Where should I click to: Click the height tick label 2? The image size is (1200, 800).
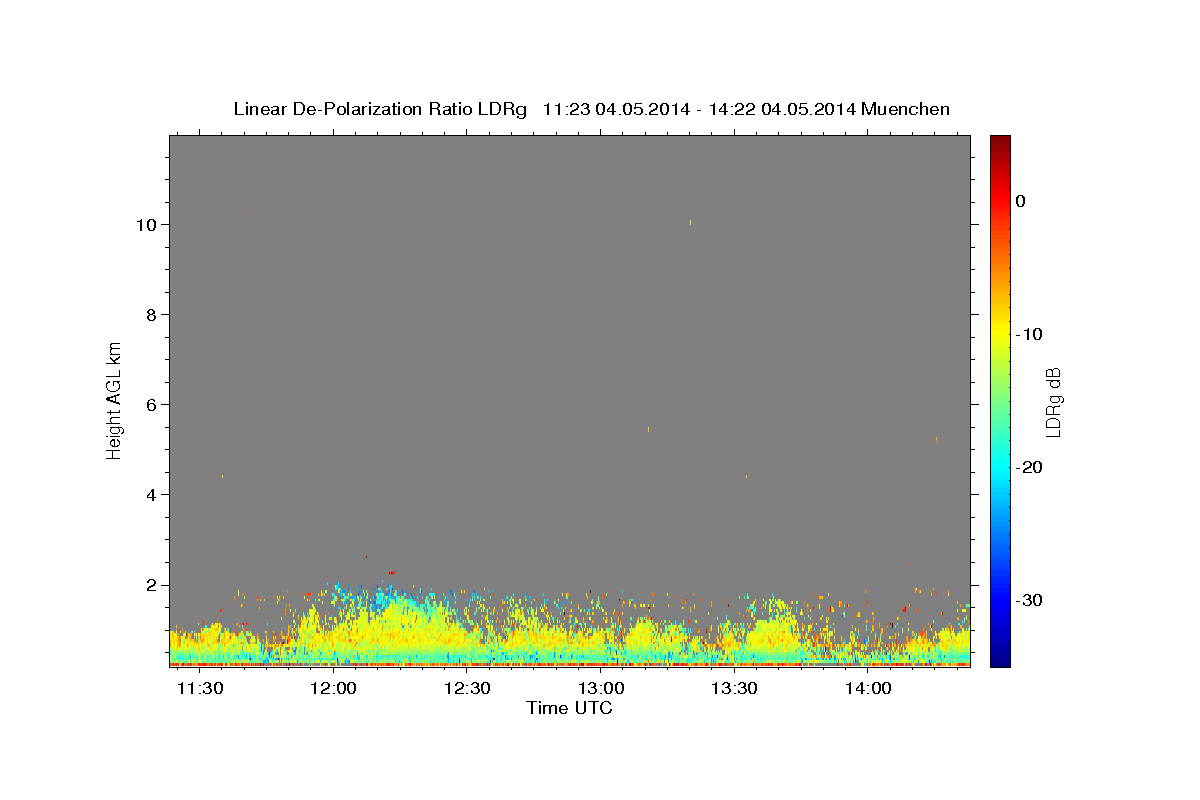[x=152, y=585]
